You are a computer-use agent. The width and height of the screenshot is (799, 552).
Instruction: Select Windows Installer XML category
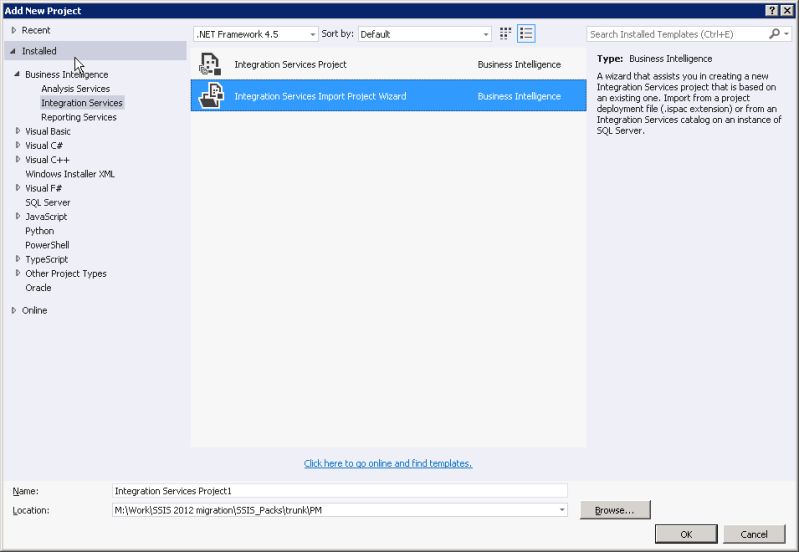70,174
